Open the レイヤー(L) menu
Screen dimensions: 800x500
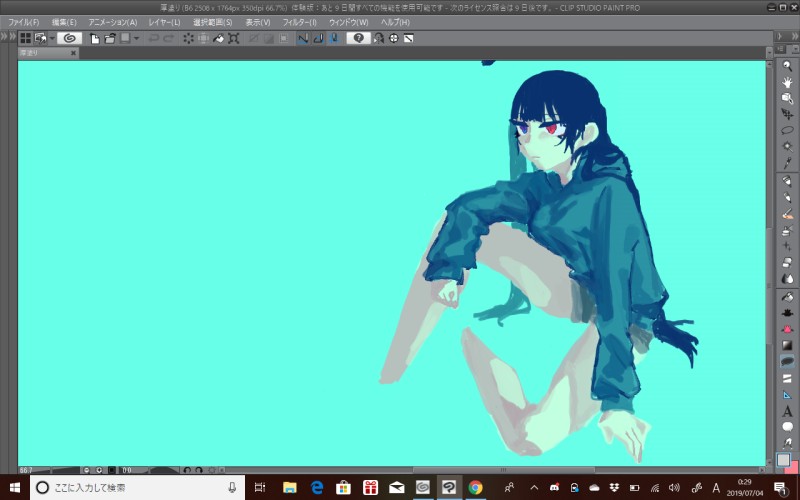pyautogui.click(x=164, y=22)
